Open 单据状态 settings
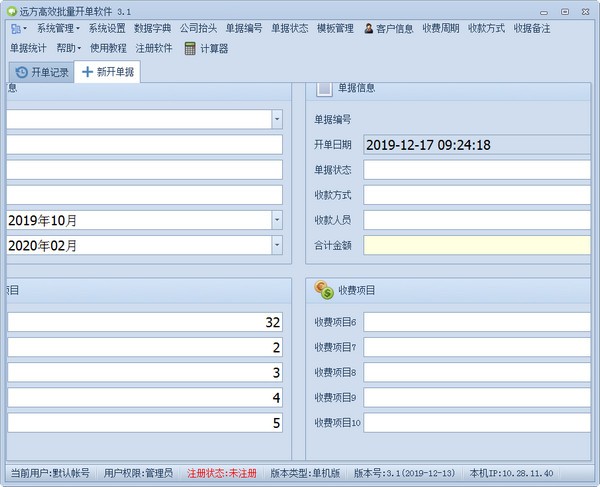 tap(290, 28)
